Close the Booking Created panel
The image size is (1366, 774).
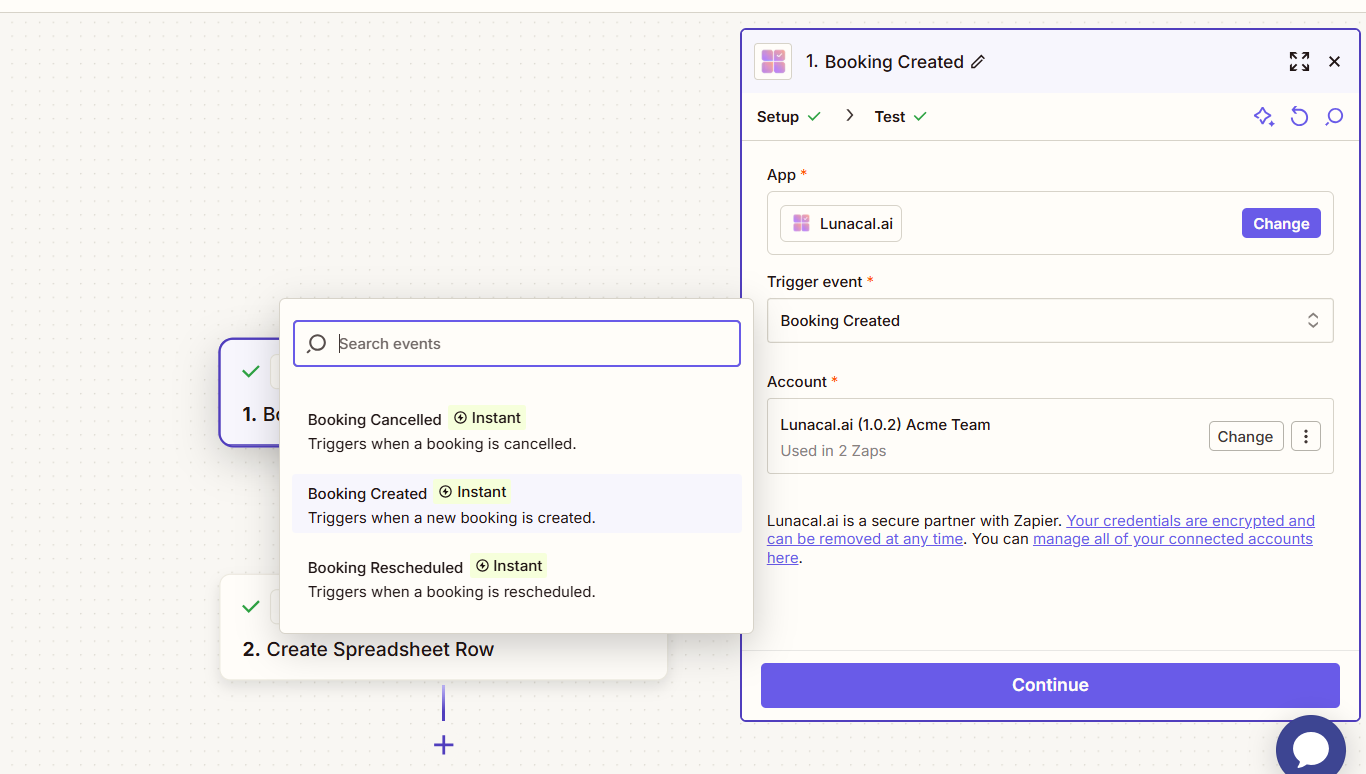(1334, 62)
